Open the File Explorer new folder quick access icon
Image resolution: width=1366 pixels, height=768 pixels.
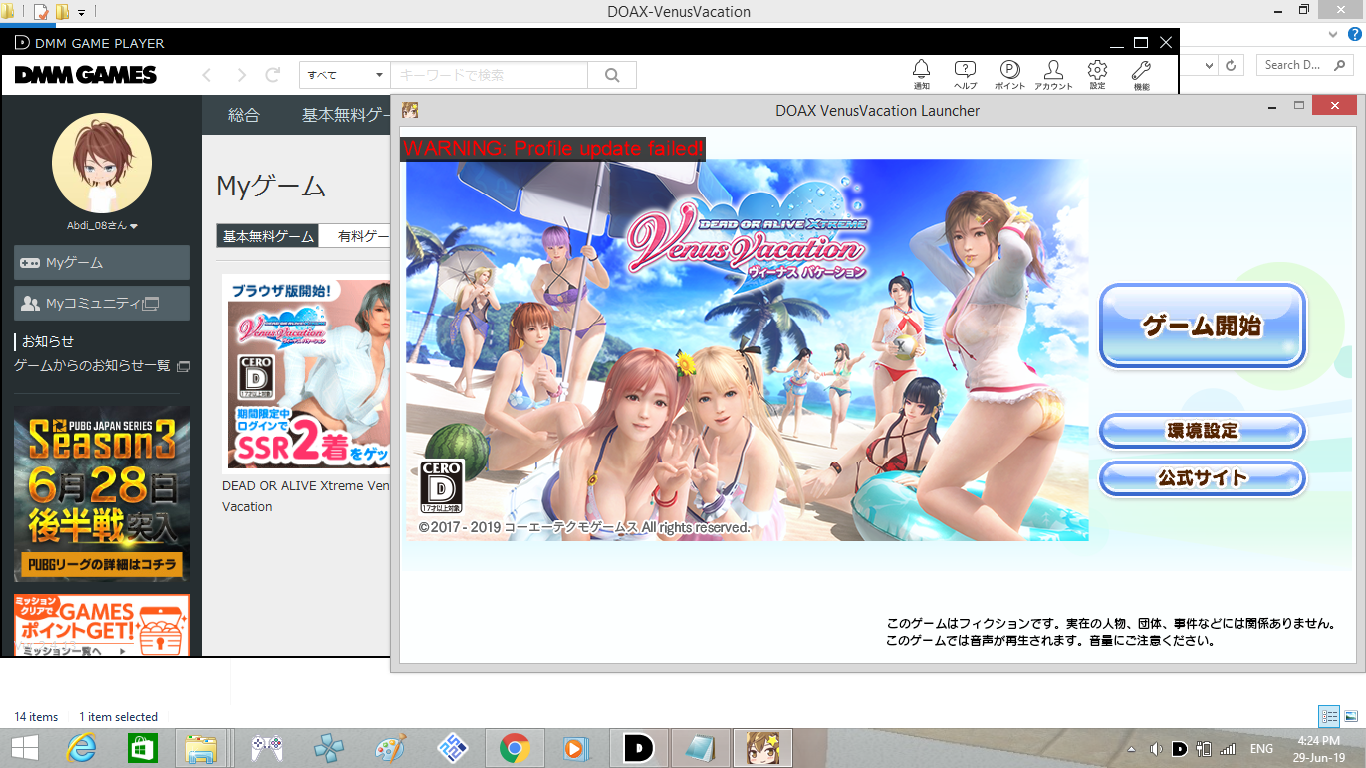63,12
